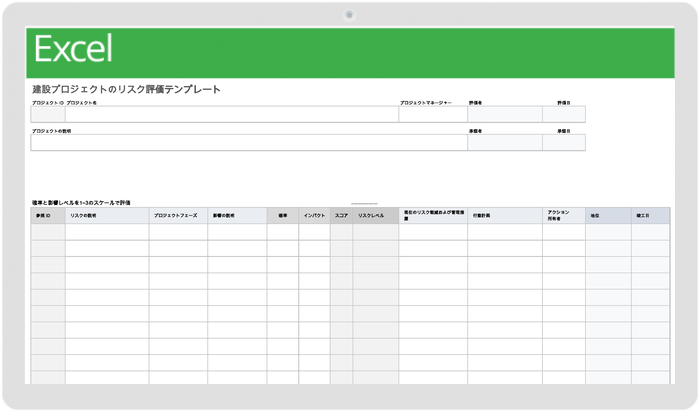
Task: Click the プロジェクトマネージャー input cell
Action: click(x=433, y=114)
